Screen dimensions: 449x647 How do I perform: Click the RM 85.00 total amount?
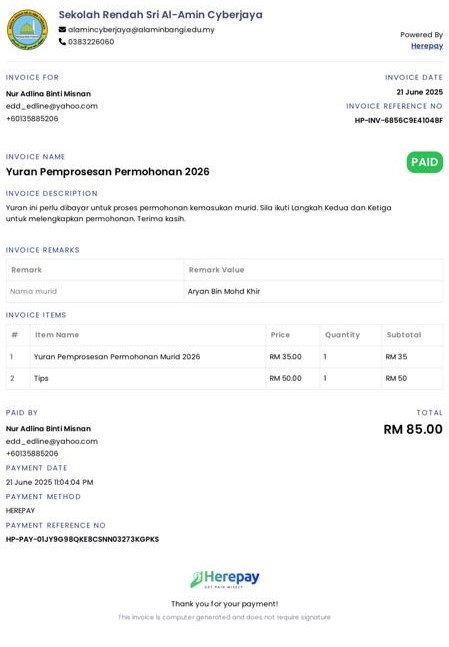coord(413,429)
